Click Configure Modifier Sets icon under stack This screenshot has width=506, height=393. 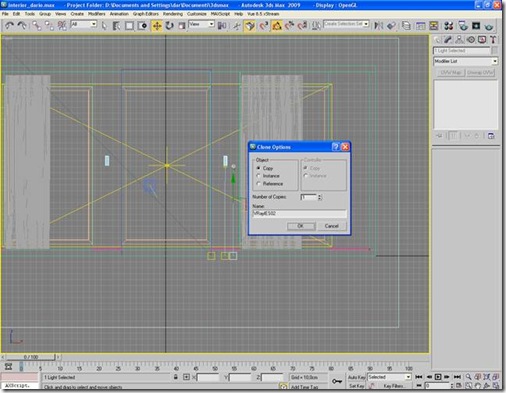point(491,136)
